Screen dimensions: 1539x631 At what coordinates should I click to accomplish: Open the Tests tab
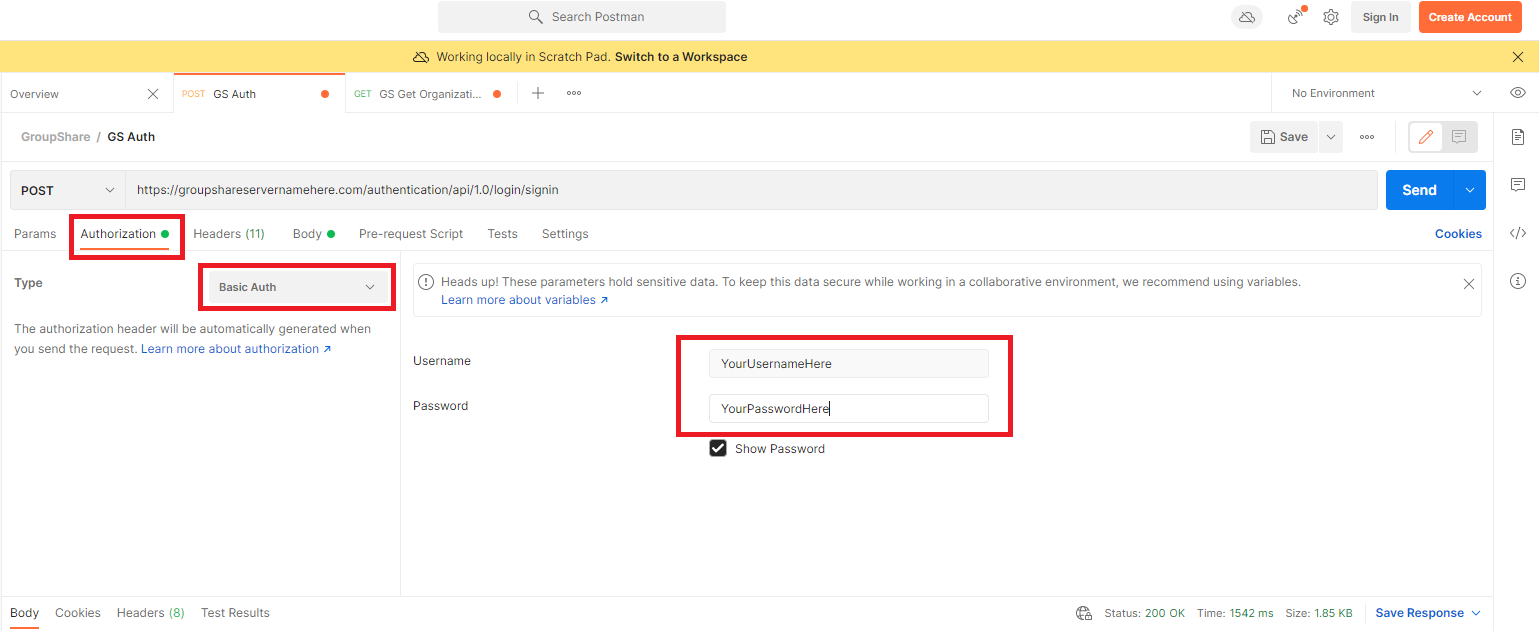[503, 234]
